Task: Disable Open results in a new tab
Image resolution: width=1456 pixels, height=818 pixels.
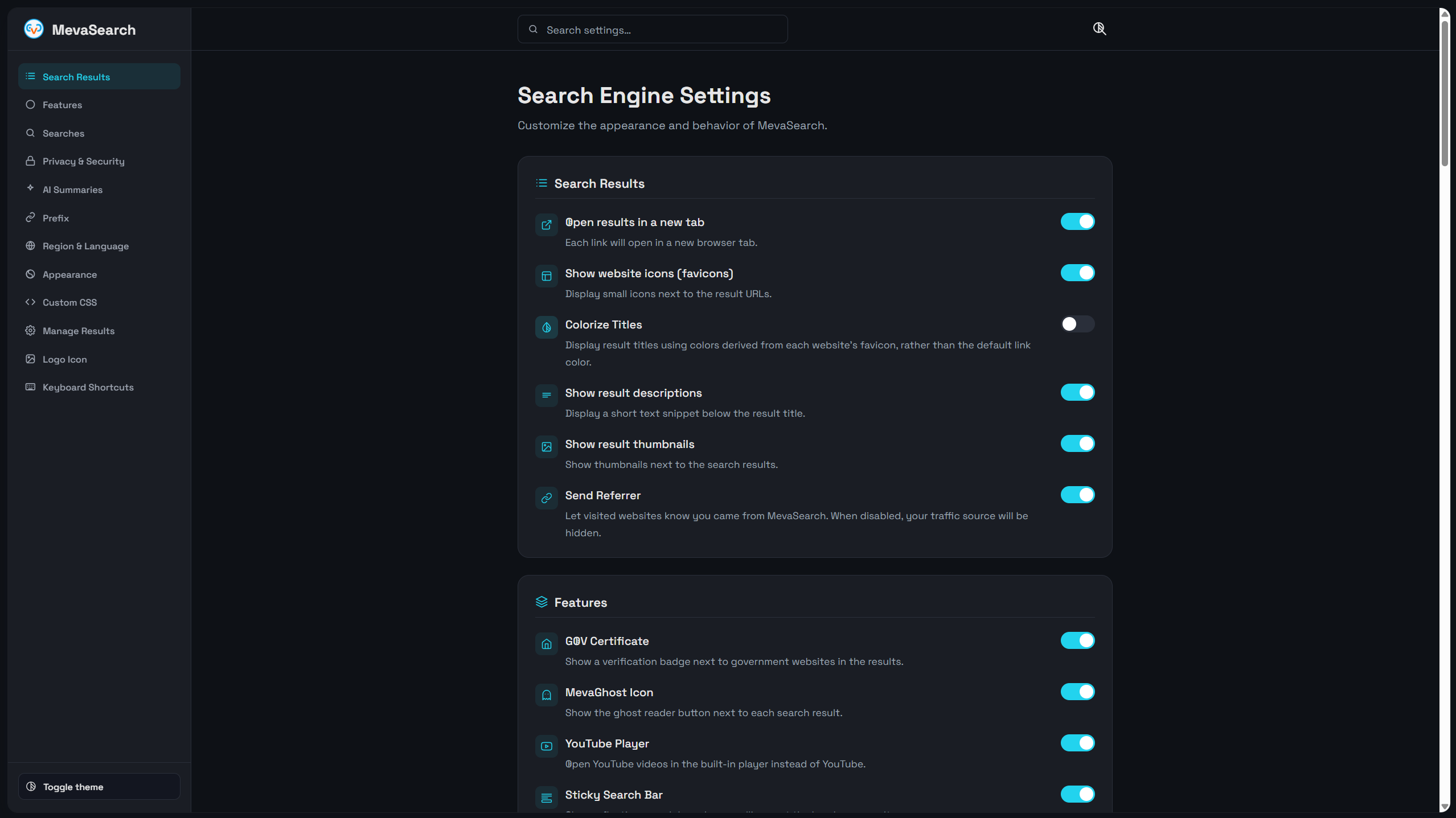Action: (1077, 221)
